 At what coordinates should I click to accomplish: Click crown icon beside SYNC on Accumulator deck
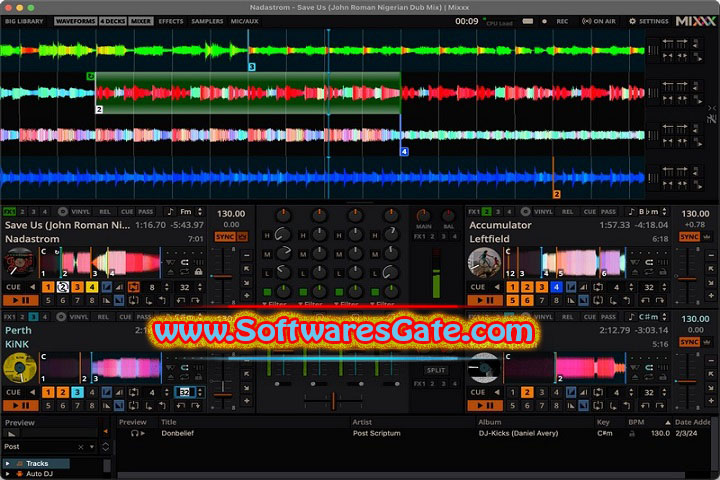click(x=707, y=237)
